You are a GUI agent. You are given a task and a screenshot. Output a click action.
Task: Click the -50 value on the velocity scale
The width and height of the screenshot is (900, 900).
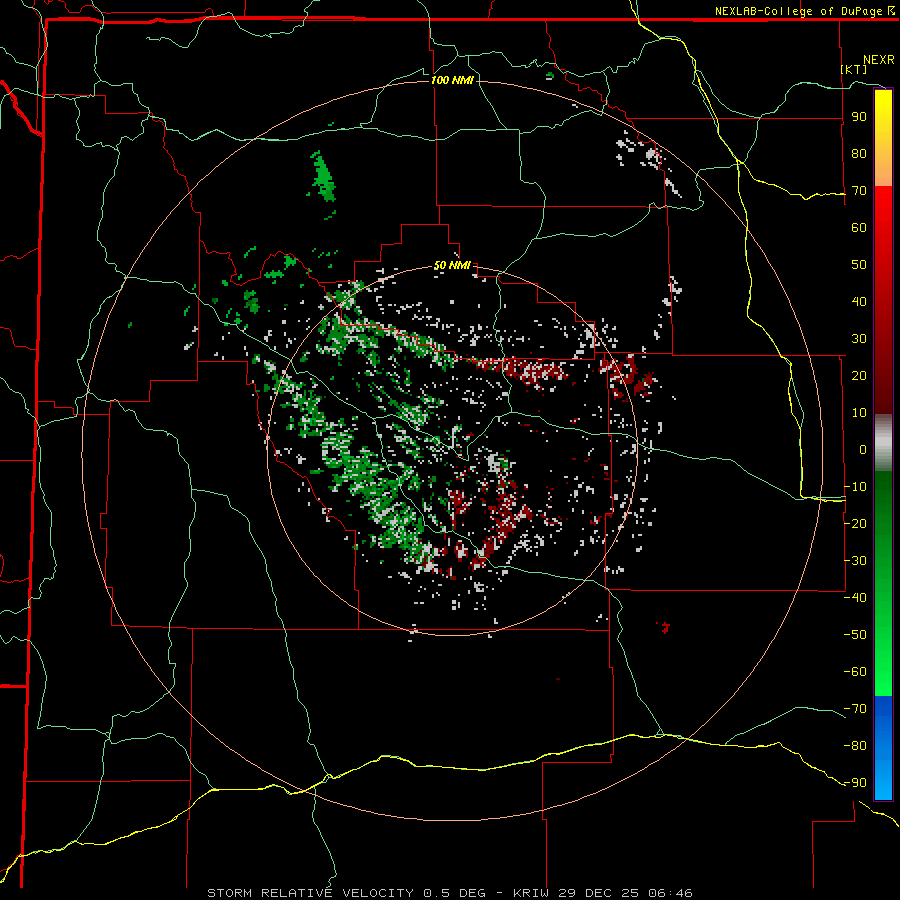pyautogui.click(x=855, y=635)
